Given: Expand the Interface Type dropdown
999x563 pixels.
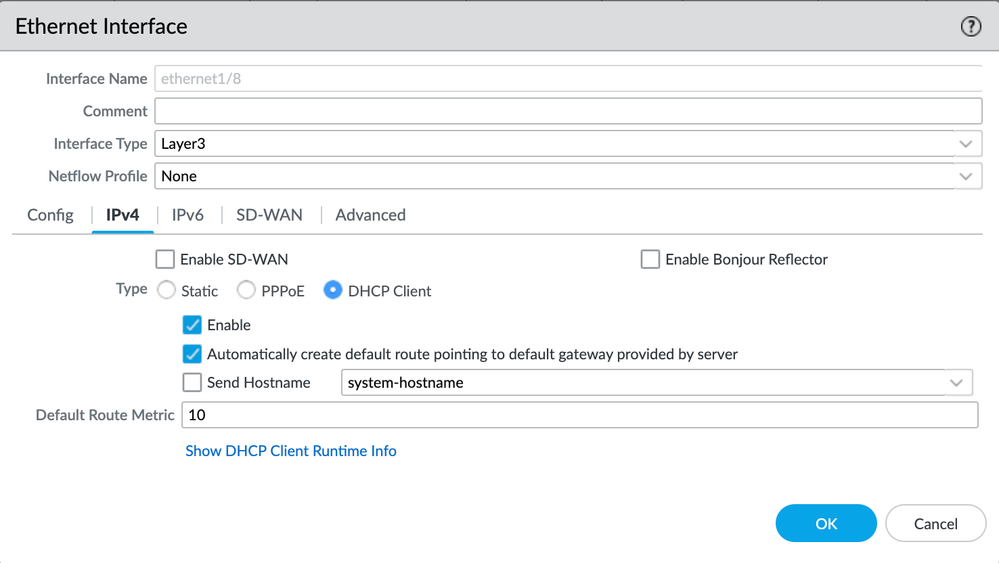Looking at the screenshot, I should tap(964, 144).
